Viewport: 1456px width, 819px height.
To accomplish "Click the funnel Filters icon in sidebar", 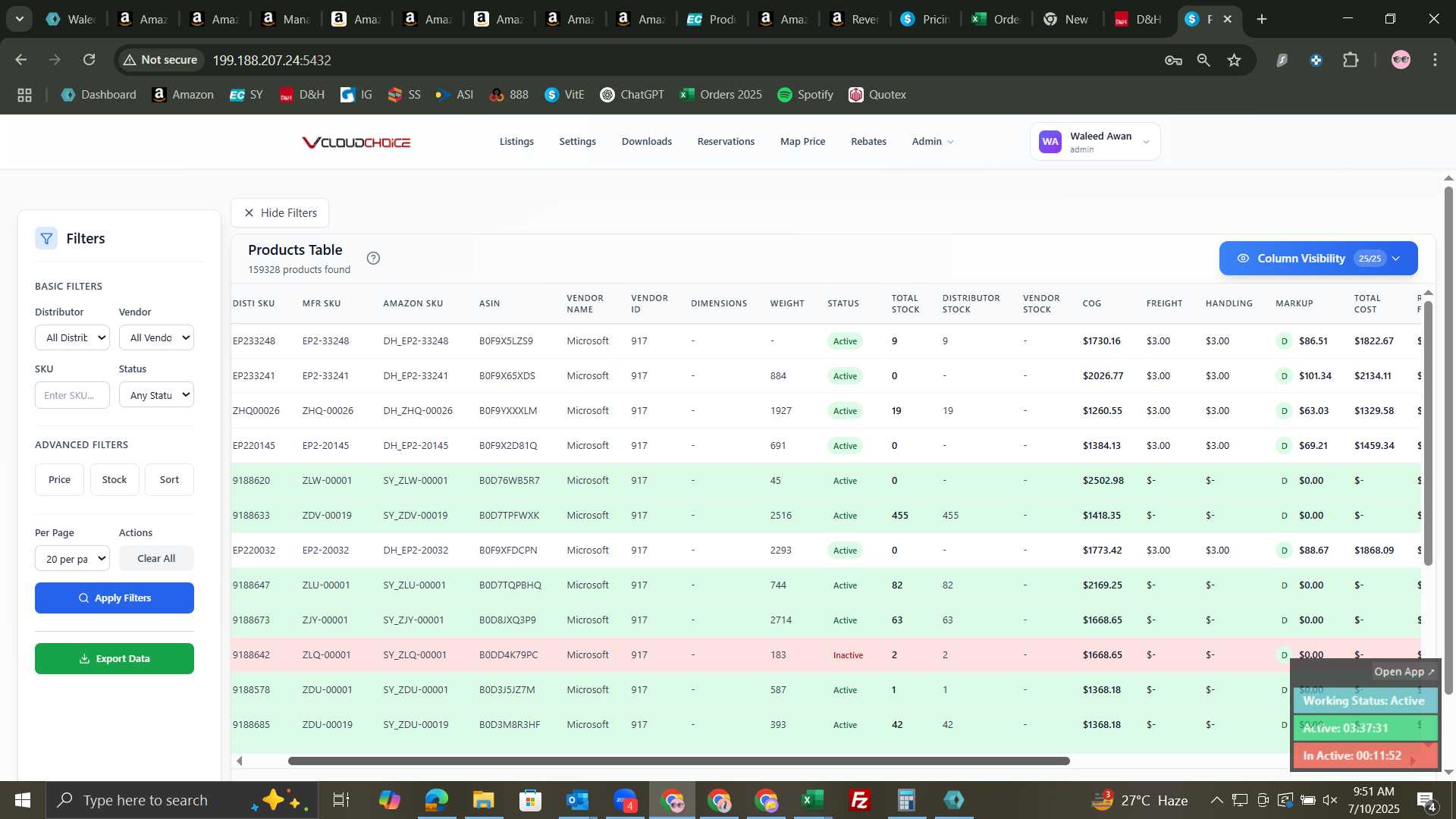I will coord(46,239).
